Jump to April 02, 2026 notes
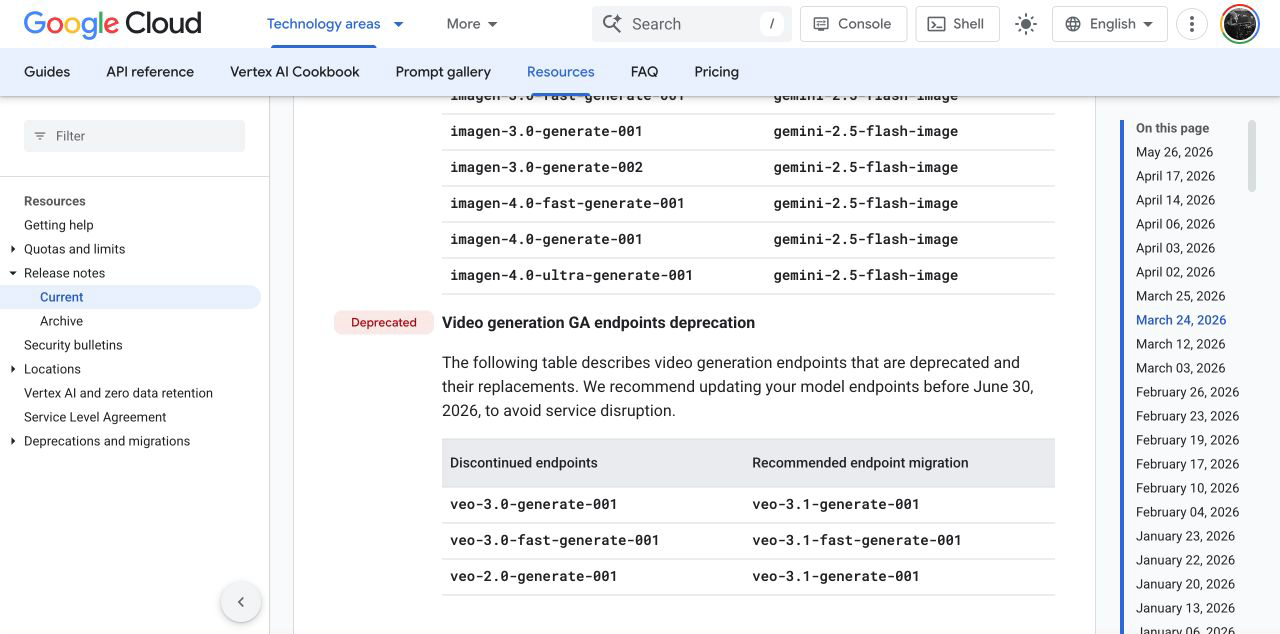Image resolution: width=1280 pixels, height=634 pixels. coord(1176,272)
